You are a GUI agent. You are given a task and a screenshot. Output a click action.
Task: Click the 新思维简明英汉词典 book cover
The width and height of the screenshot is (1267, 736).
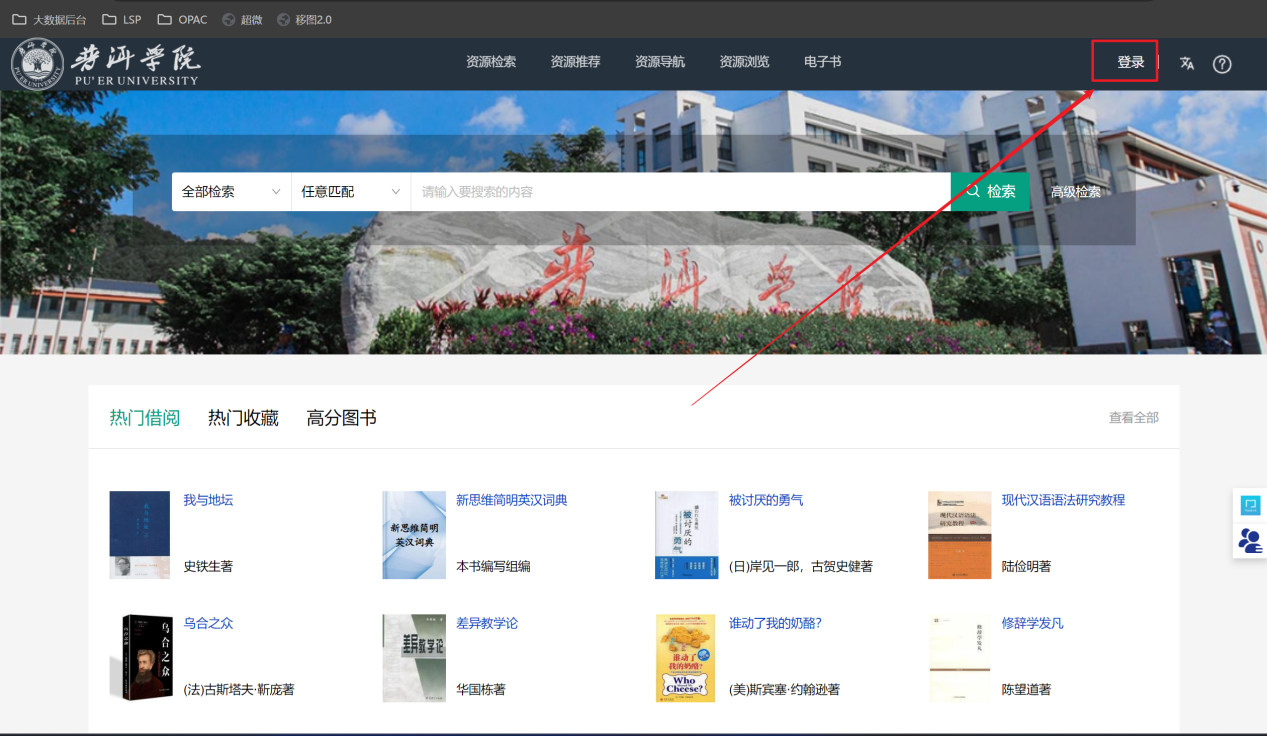click(414, 535)
